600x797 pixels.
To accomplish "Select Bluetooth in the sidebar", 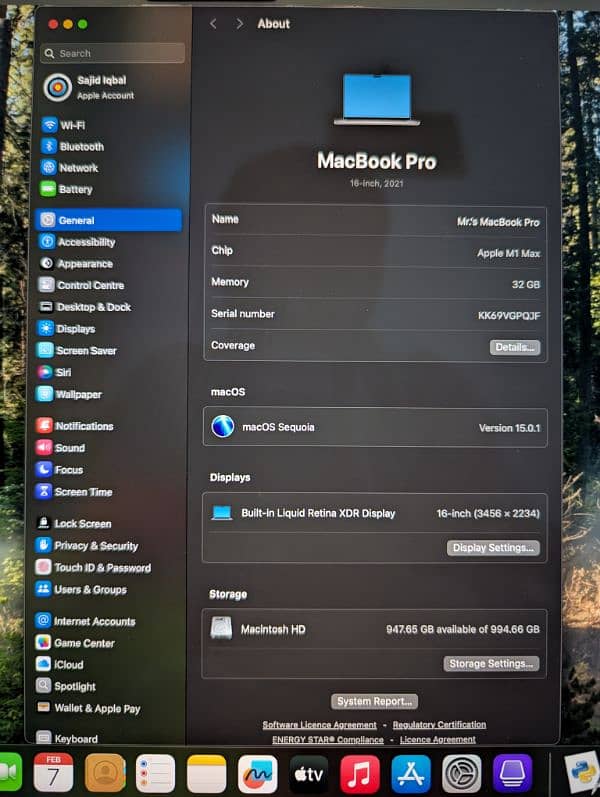I will (x=80, y=147).
